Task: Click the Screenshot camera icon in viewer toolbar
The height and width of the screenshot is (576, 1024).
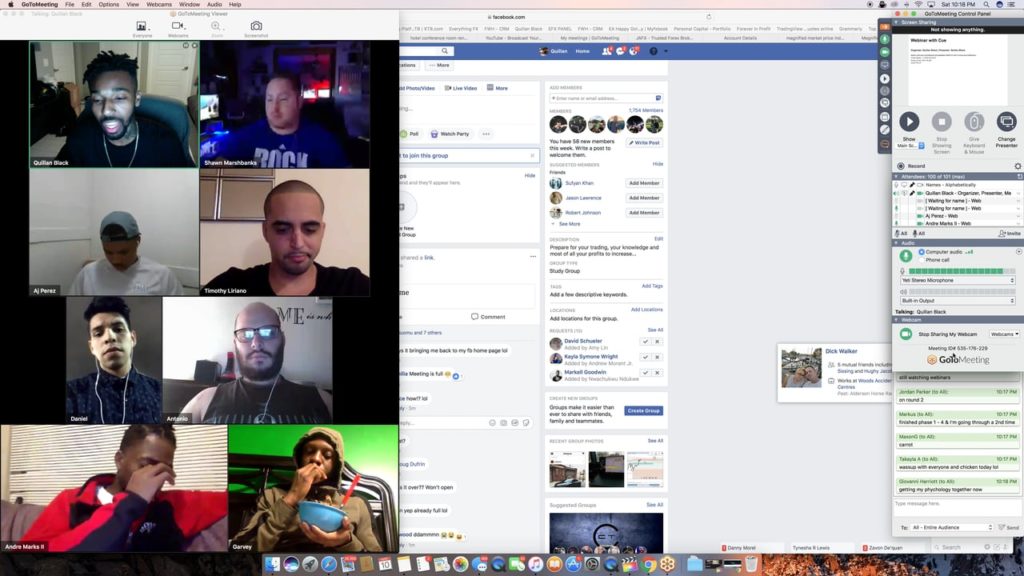Action: [256, 26]
